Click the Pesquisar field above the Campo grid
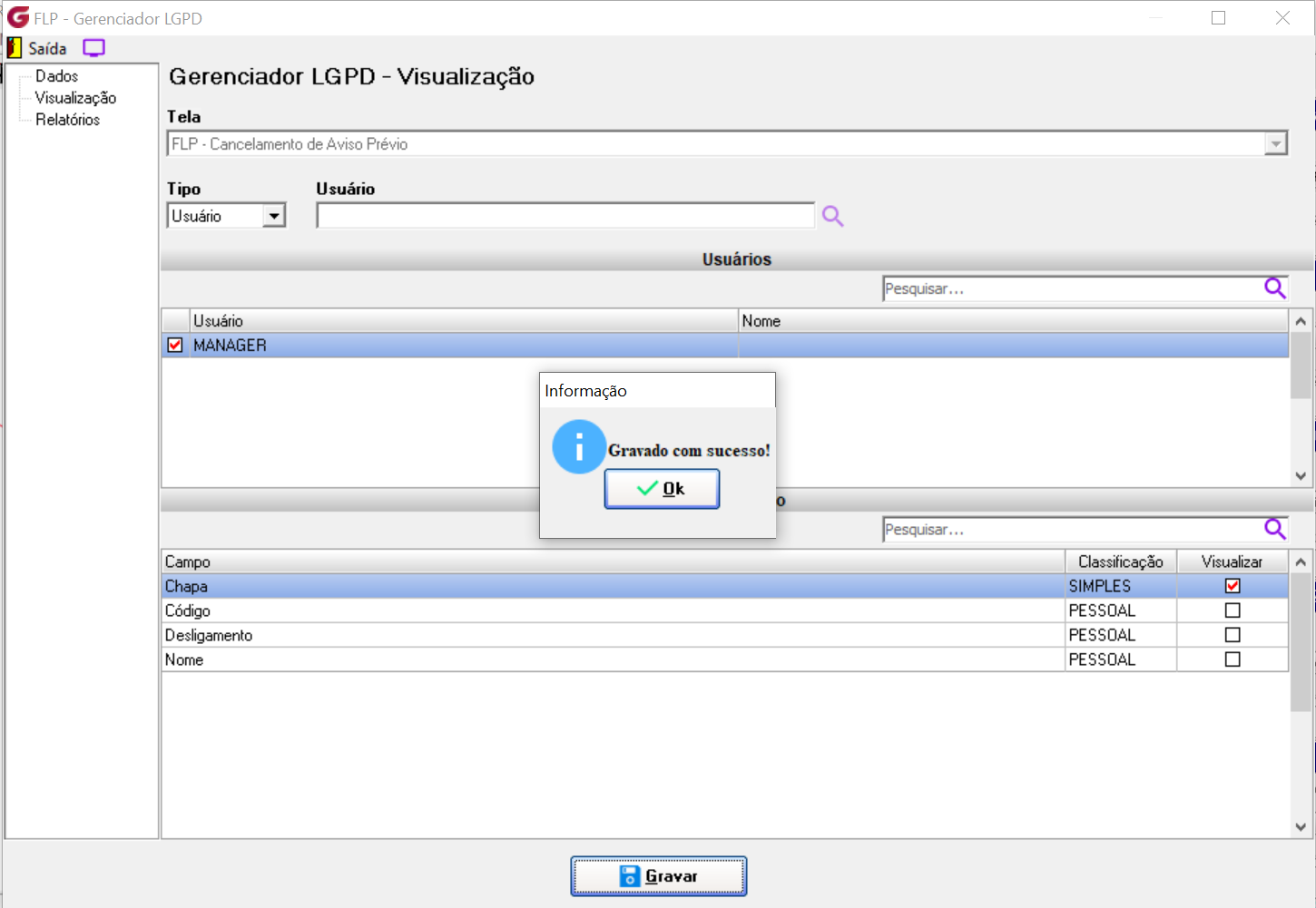This screenshot has height=908, width=1316. pyautogui.click(x=1073, y=529)
